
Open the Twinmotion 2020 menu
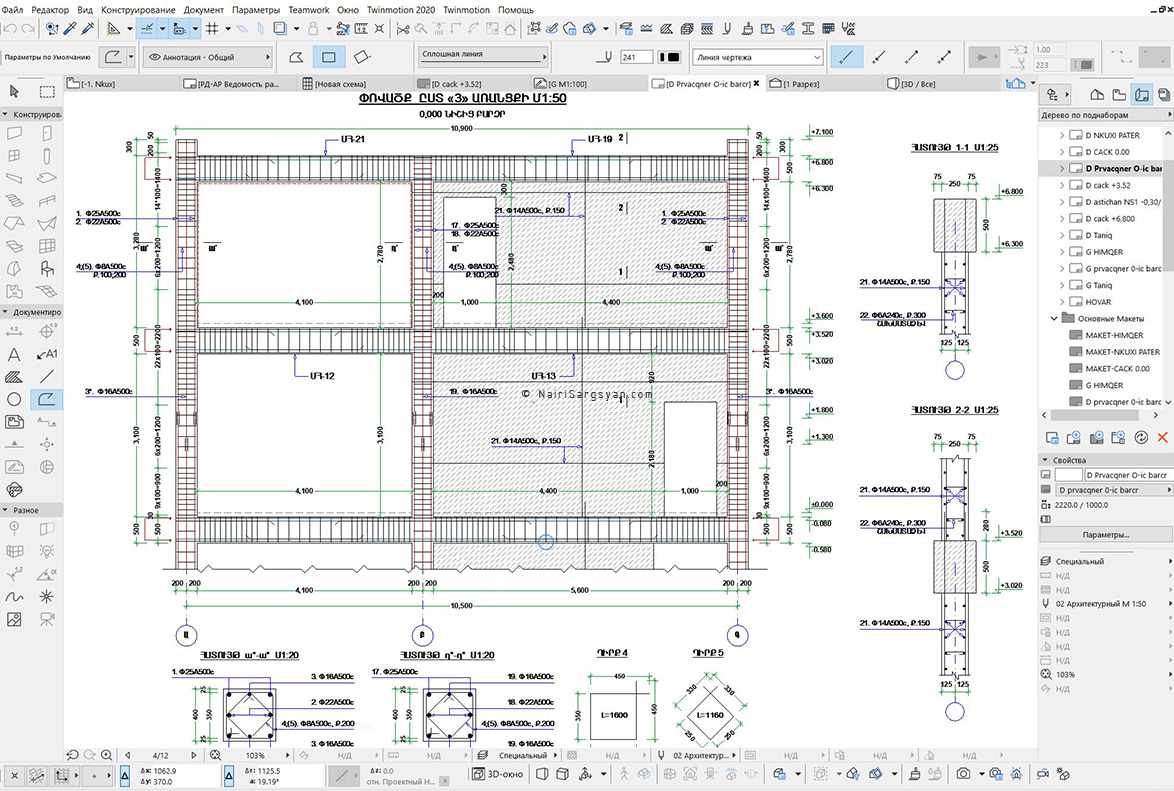point(401,10)
